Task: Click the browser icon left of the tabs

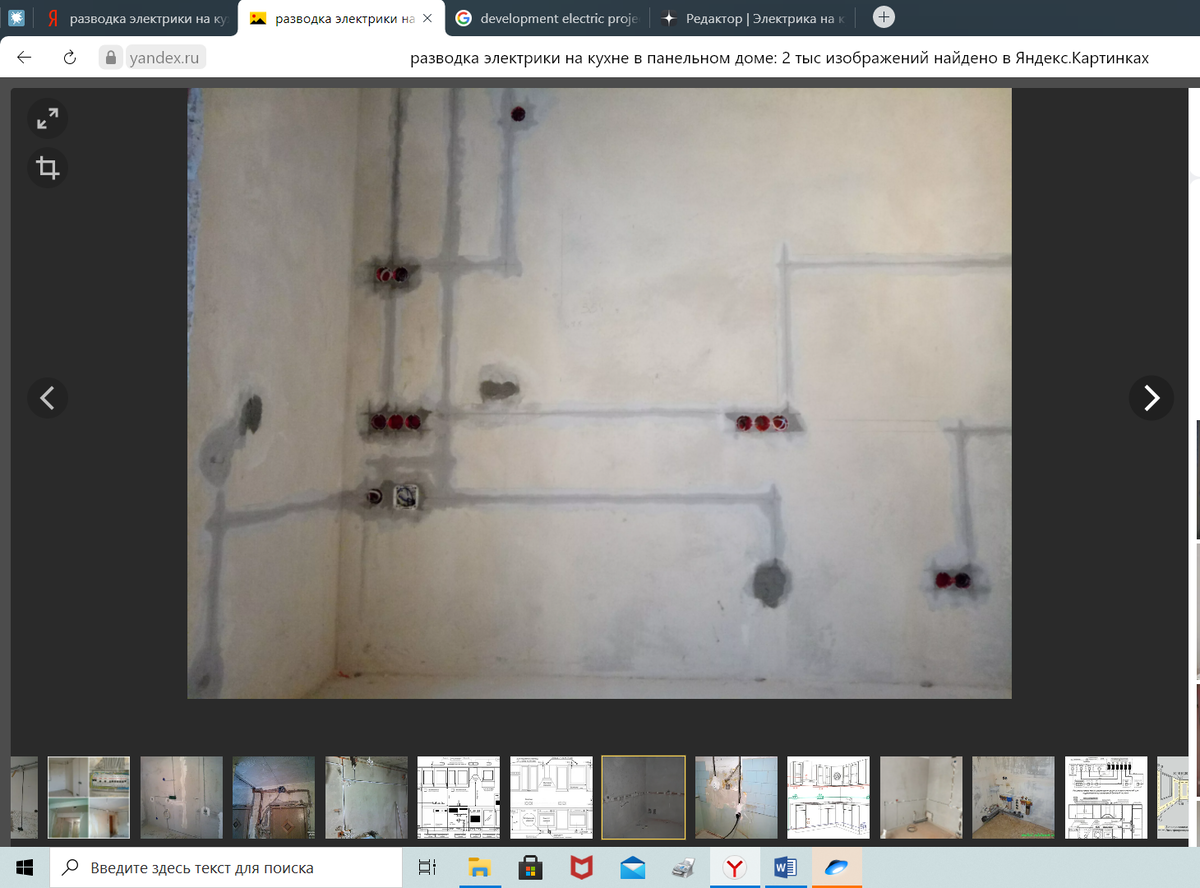Action: click(x=15, y=18)
